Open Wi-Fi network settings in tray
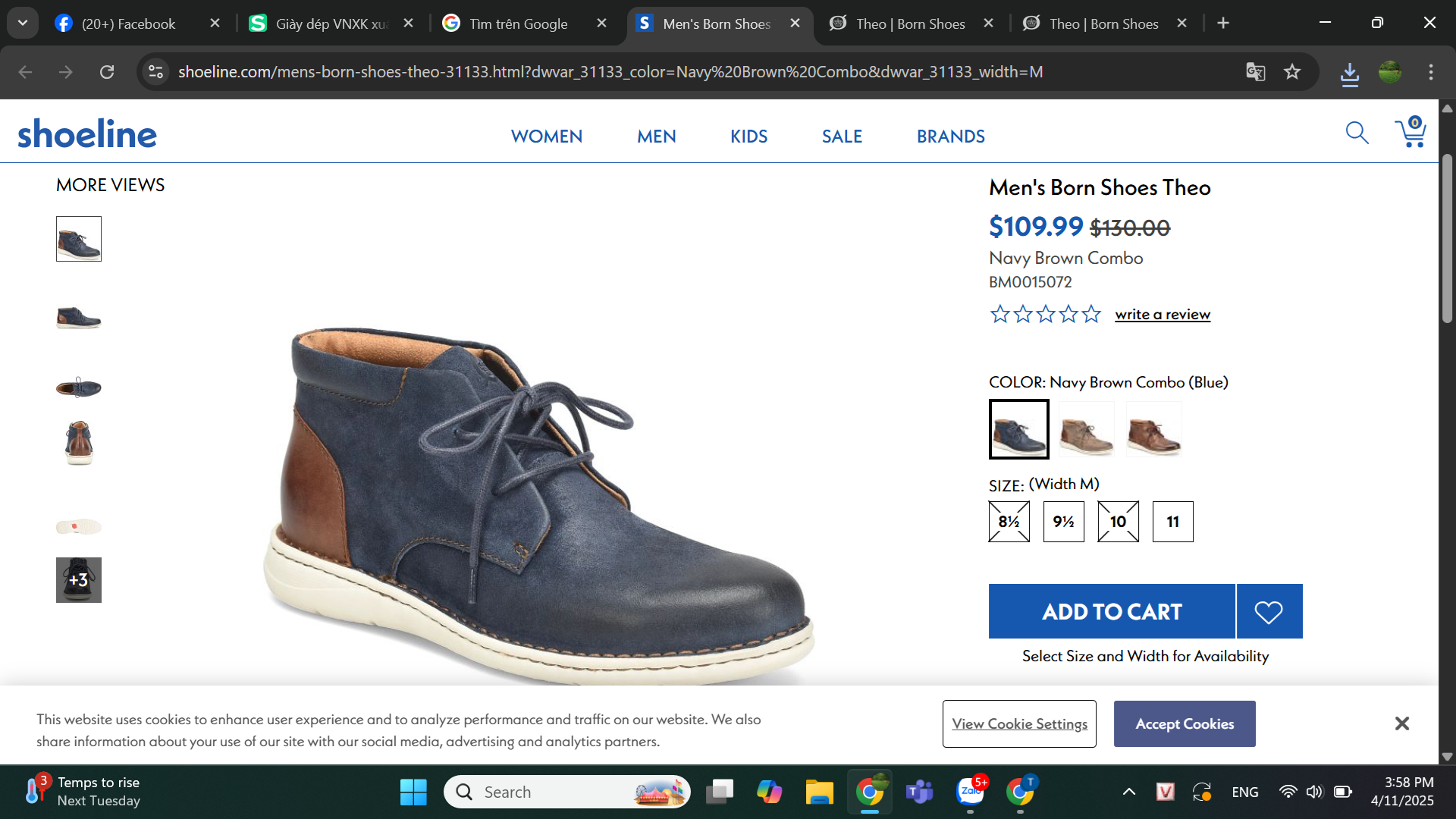 1288,792
